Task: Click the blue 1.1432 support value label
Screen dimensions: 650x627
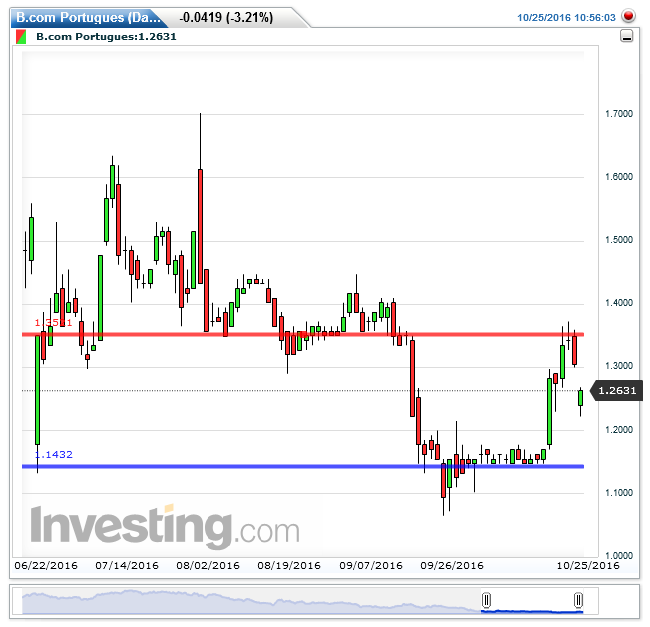Action: coord(53,455)
